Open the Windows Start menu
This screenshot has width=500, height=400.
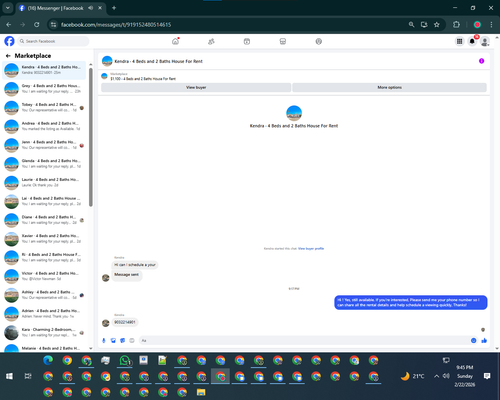[x=9, y=376]
